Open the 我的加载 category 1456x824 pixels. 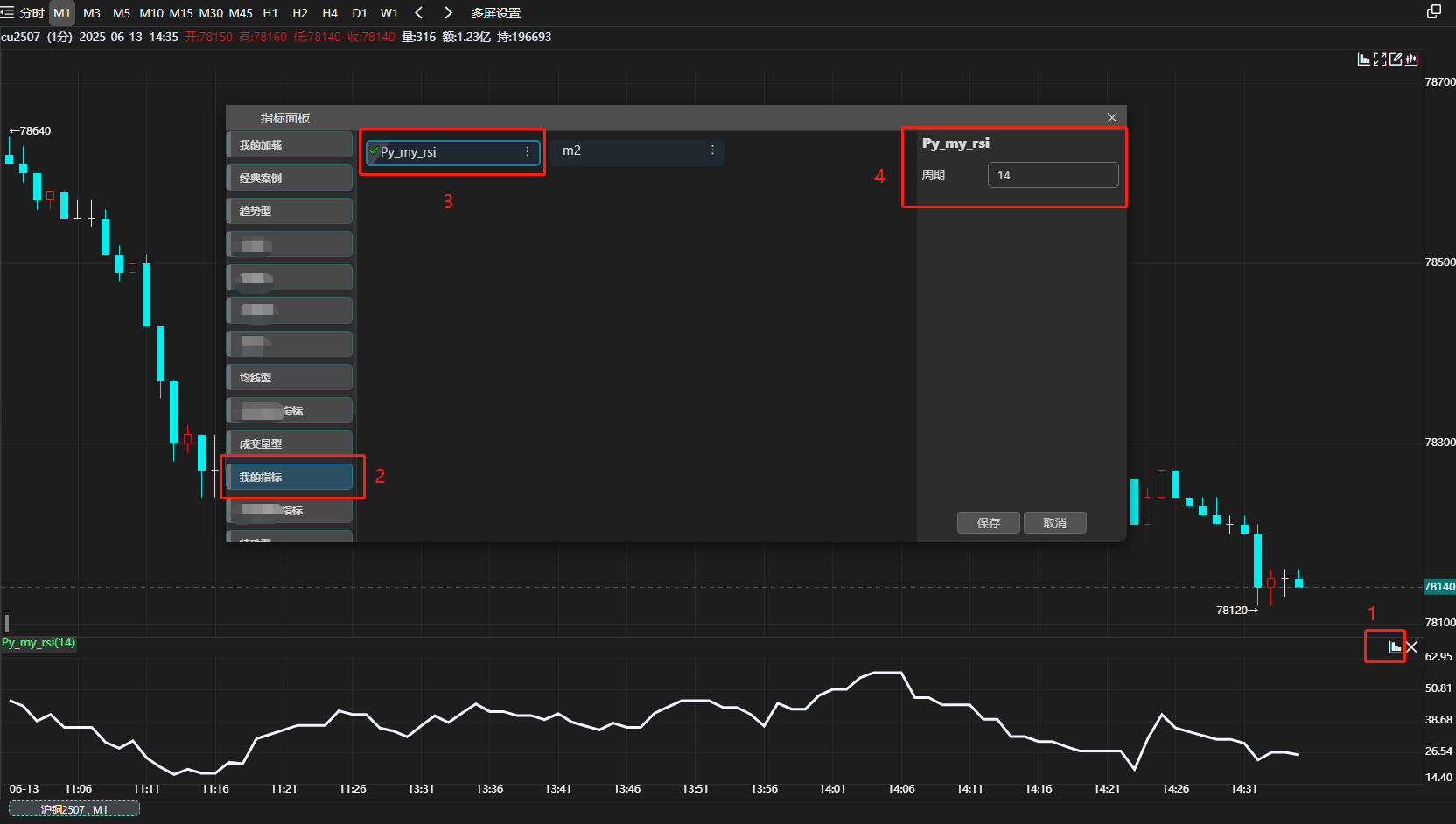coord(290,145)
